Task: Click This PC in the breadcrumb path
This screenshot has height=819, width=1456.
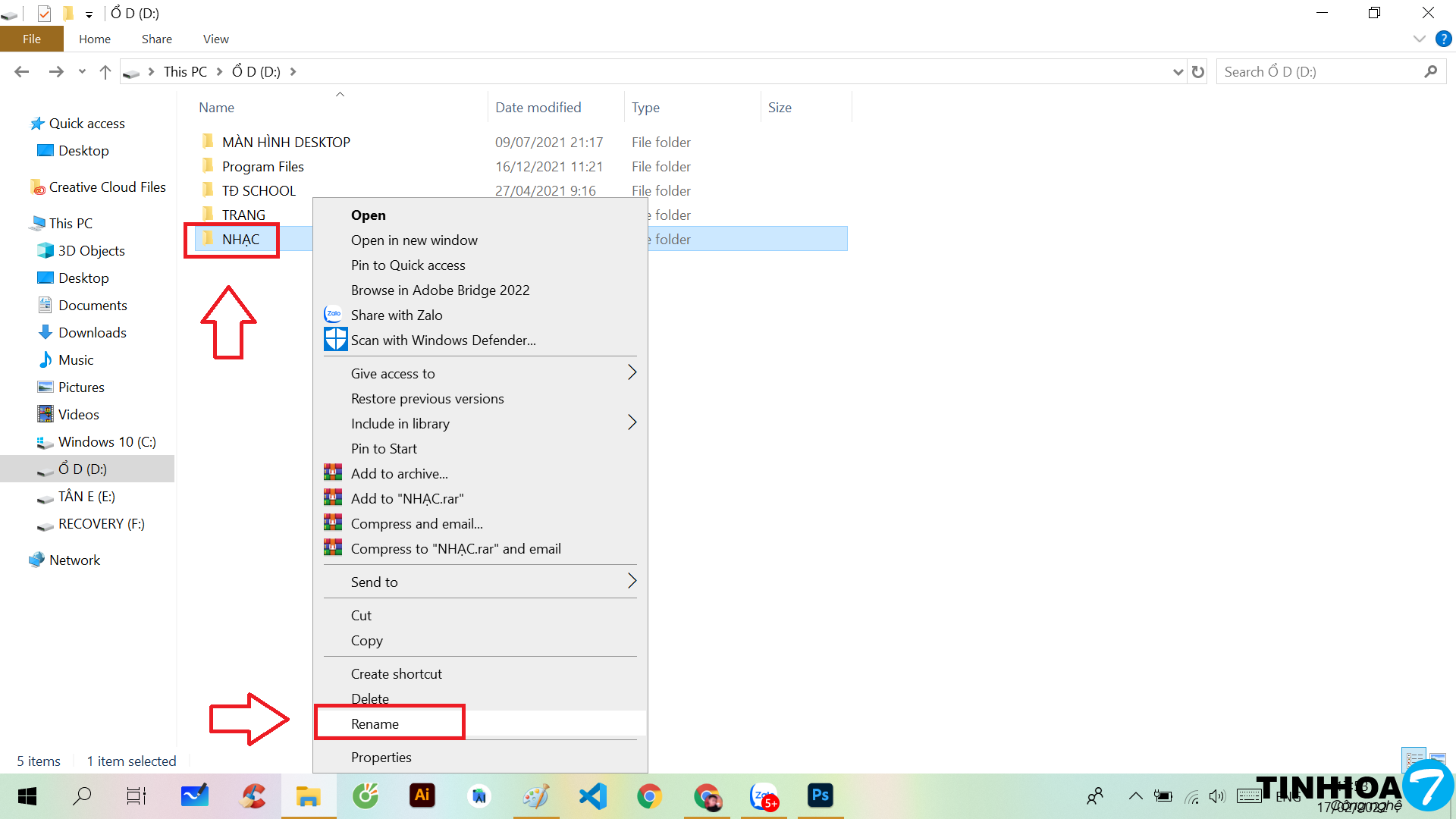Action: 185,71
